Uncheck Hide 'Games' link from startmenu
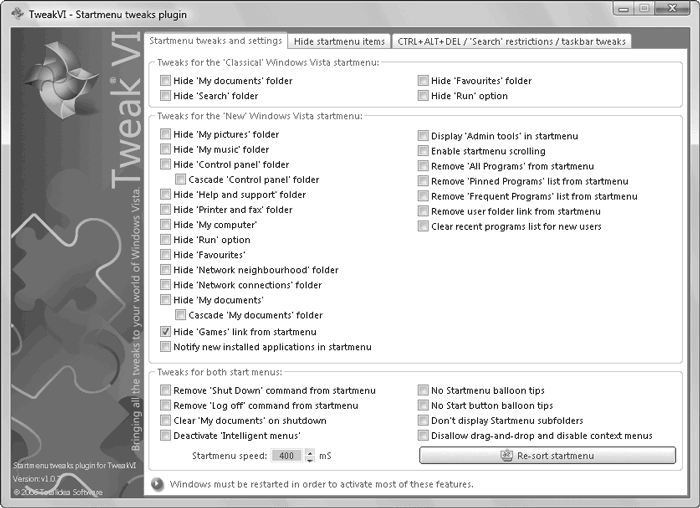This screenshot has height=508, width=700. [x=166, y=332]
